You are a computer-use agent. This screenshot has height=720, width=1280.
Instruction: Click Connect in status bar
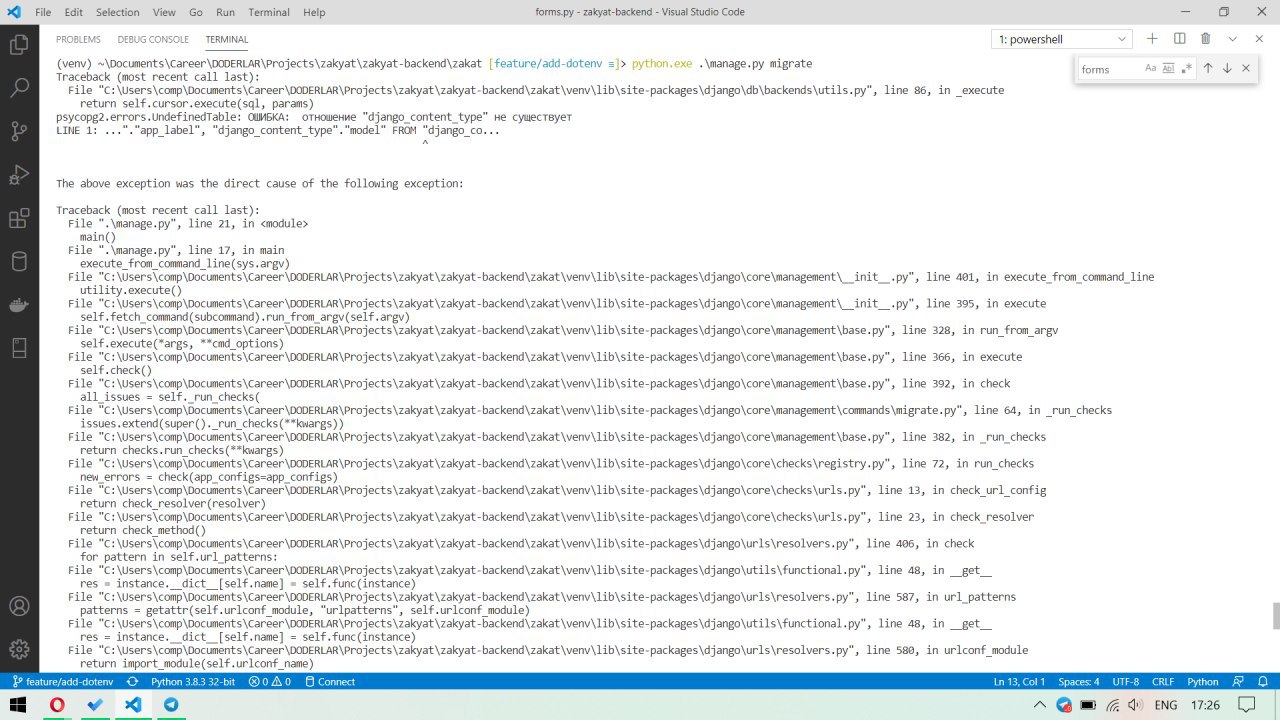click(330, 682)
